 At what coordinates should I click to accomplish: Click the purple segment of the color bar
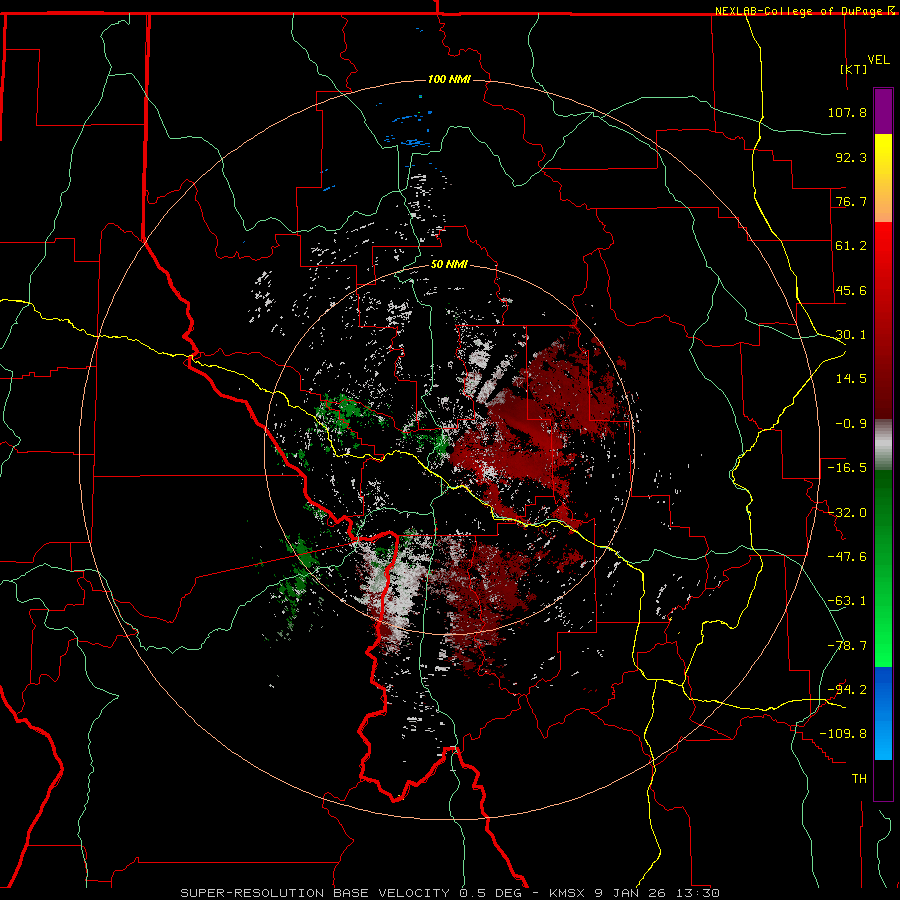(883, 111)
